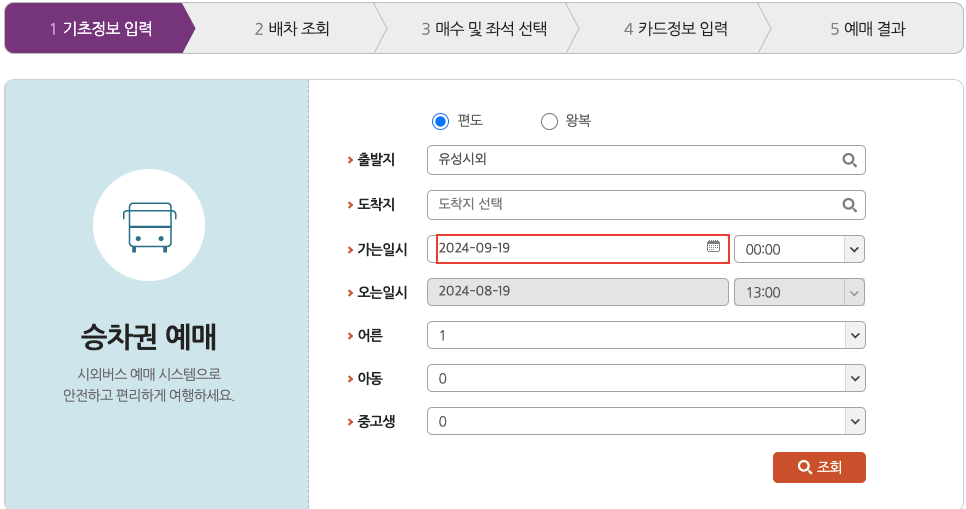Click the 출발지 label

pos(376,160)
